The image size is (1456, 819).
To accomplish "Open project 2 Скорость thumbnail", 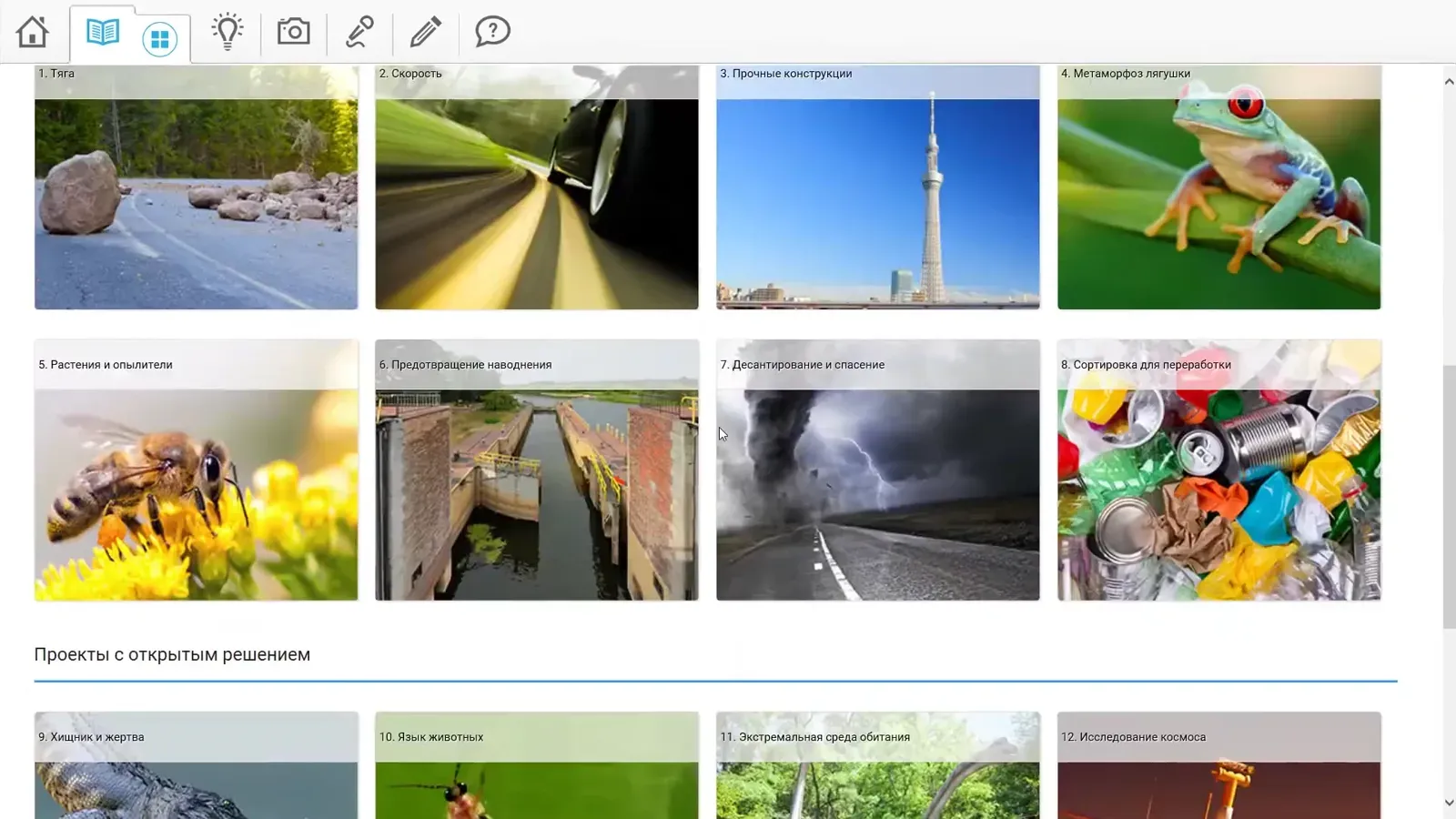I will (537, 187).
